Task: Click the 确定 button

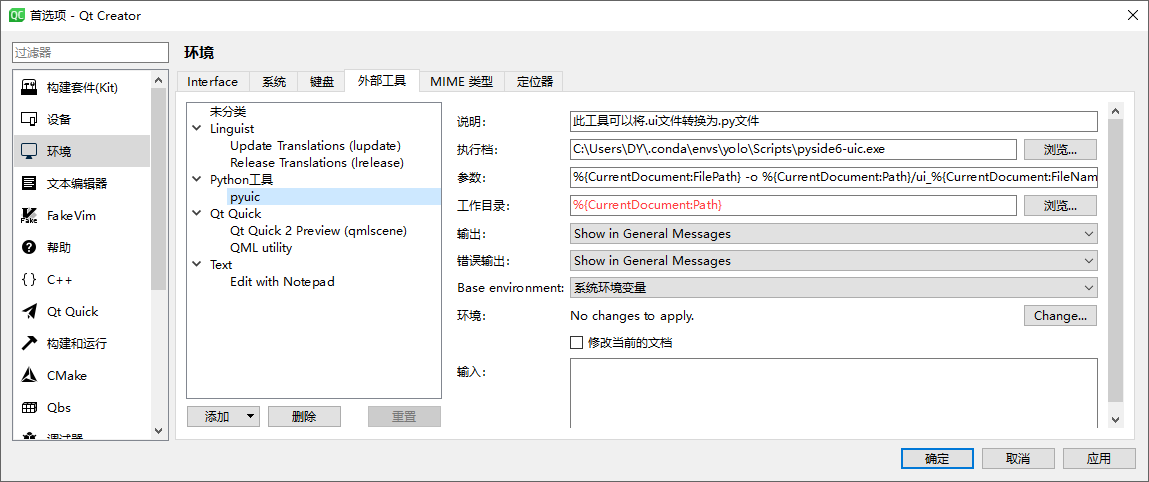Action: pos(937,459)
